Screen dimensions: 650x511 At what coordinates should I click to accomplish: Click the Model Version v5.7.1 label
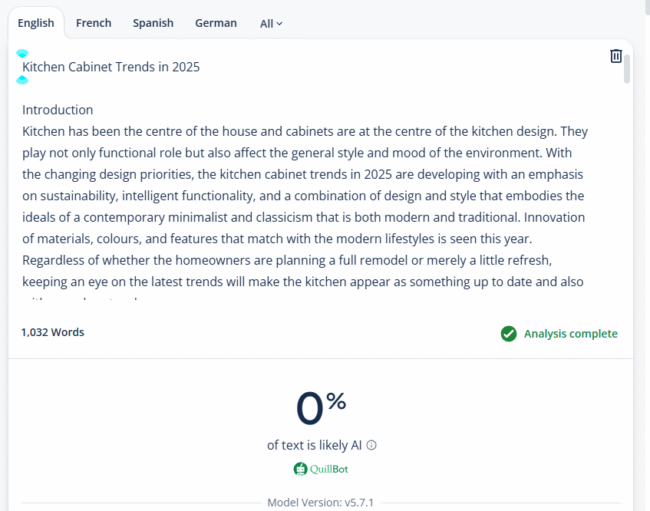[320, 502]
